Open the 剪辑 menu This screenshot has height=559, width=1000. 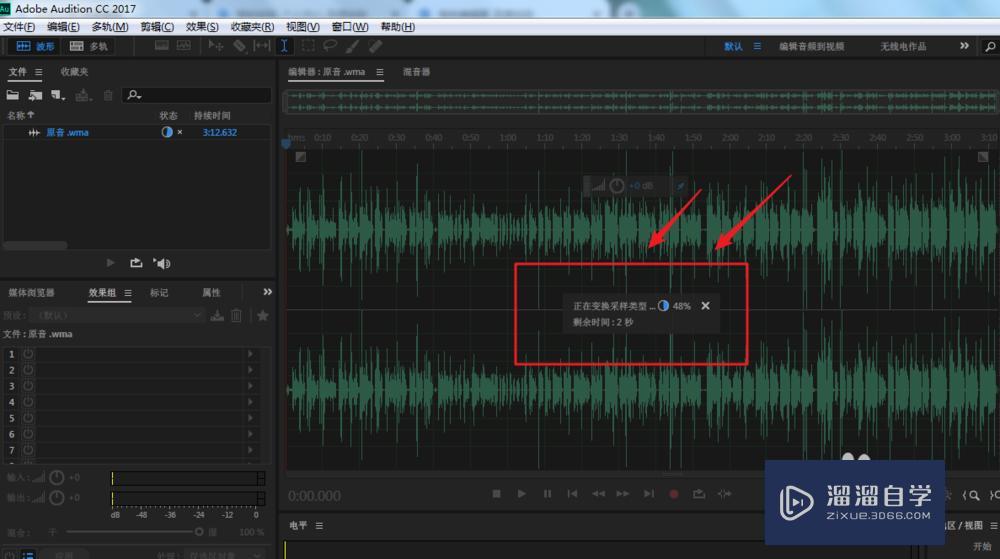coord(157,27)
